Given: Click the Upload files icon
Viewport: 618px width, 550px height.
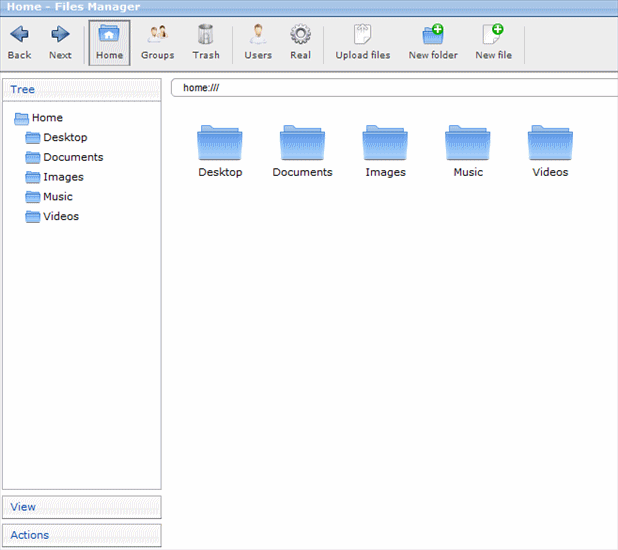Looking at the screenshot, I should point(362,35).
